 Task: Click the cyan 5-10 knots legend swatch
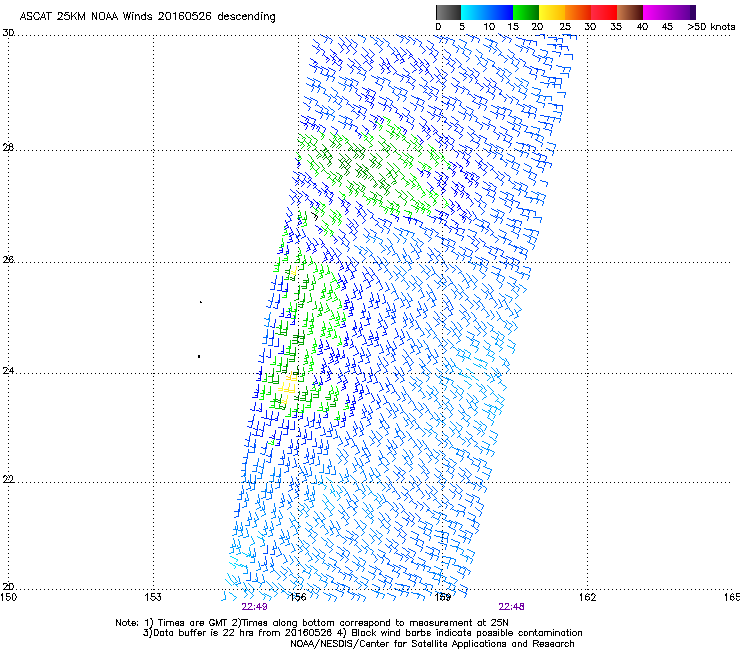point(473,12)
